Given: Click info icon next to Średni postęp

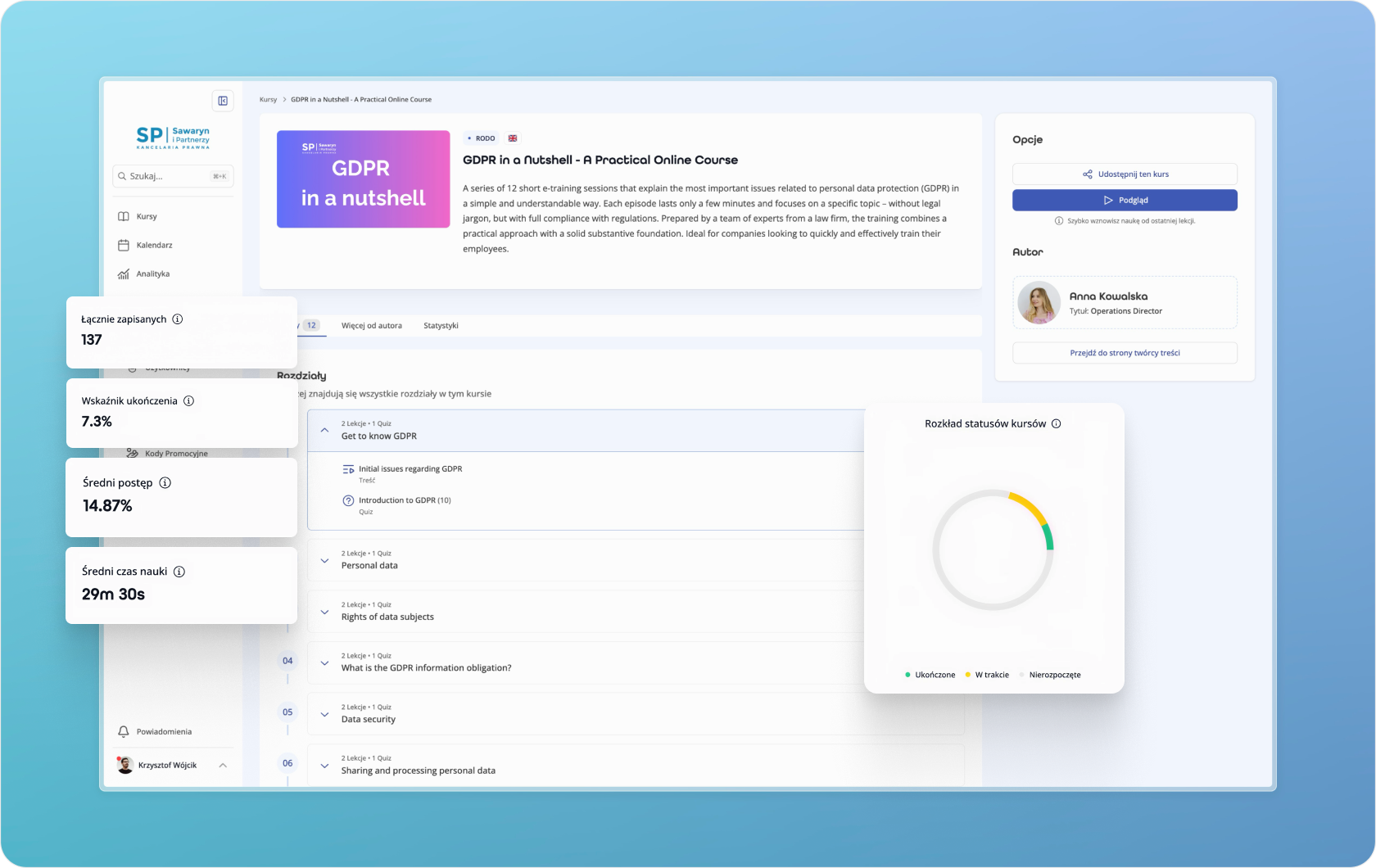Looking at the screenshot, I should click(165, 483).
